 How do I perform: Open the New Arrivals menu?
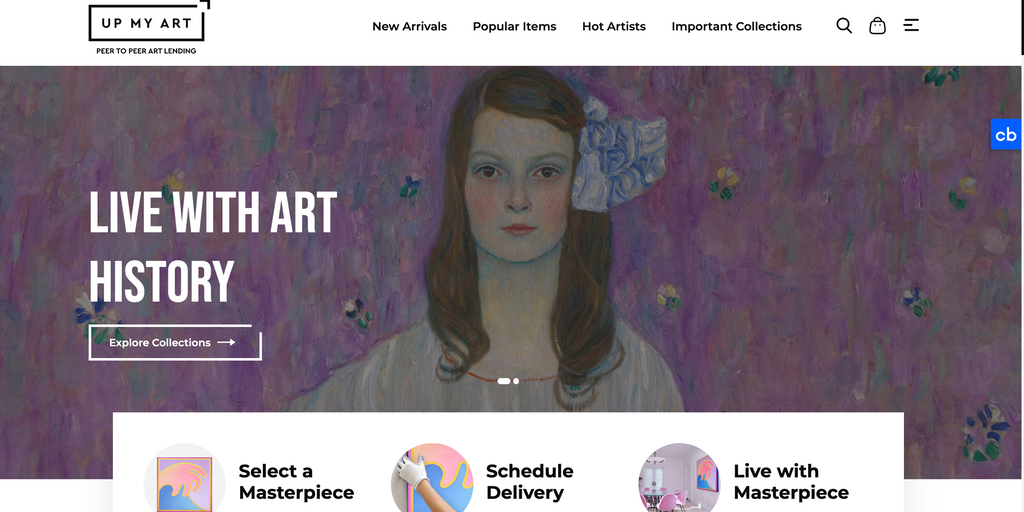click(x=409, y=26)
